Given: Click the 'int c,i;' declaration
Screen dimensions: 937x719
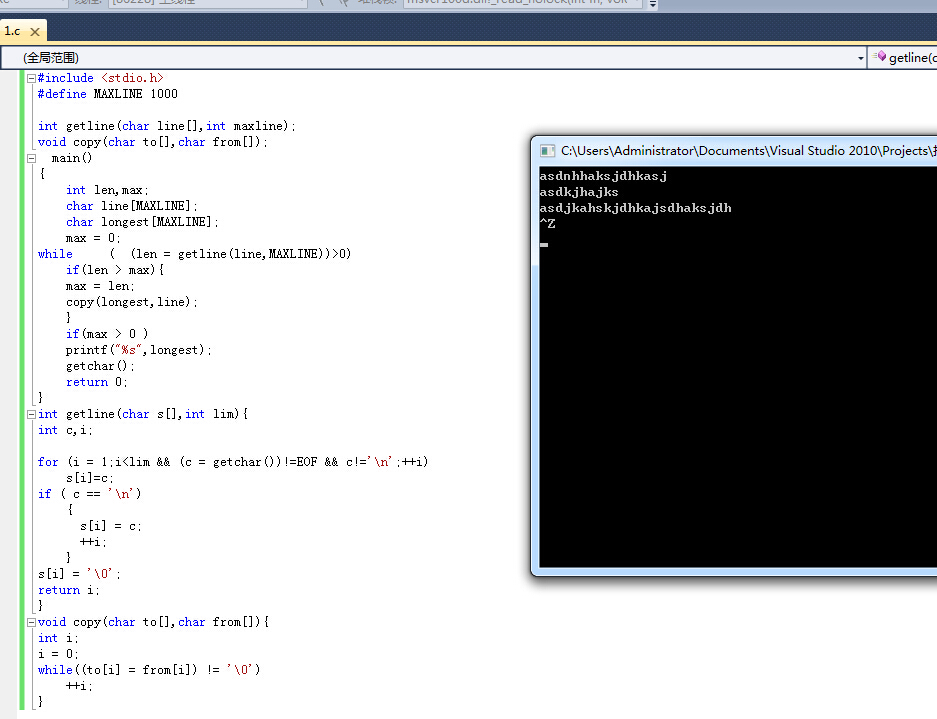Looking at the screenshot, I should tap(65, 430).
